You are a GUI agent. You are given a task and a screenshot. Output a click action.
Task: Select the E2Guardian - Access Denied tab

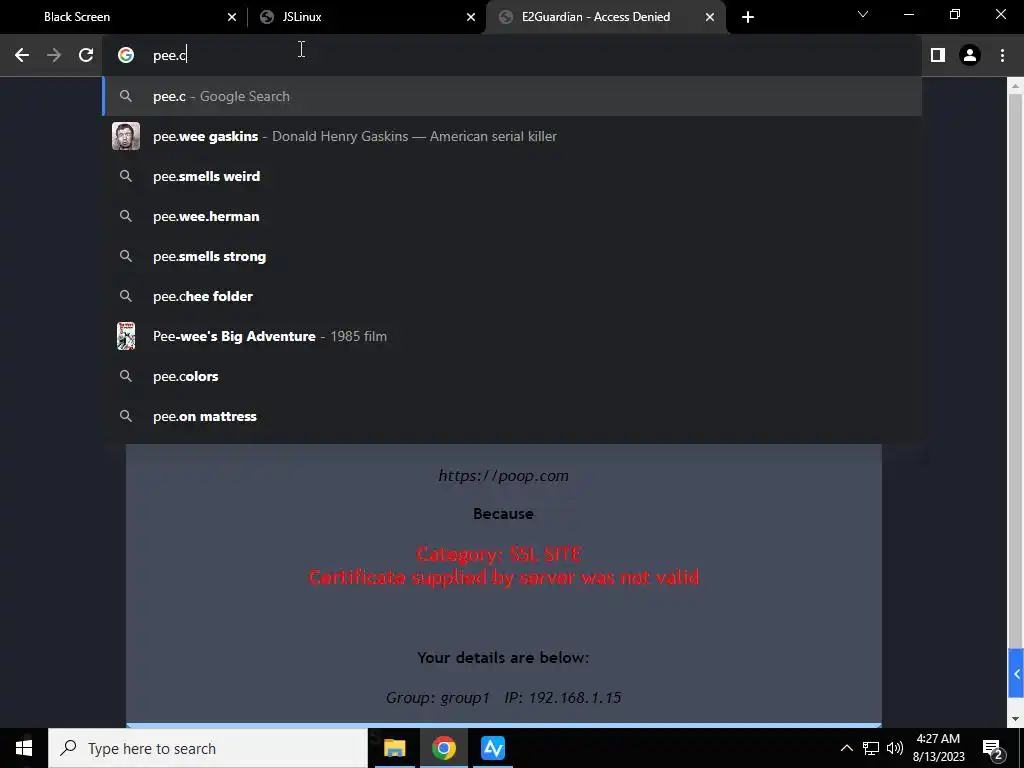[605, 17]
